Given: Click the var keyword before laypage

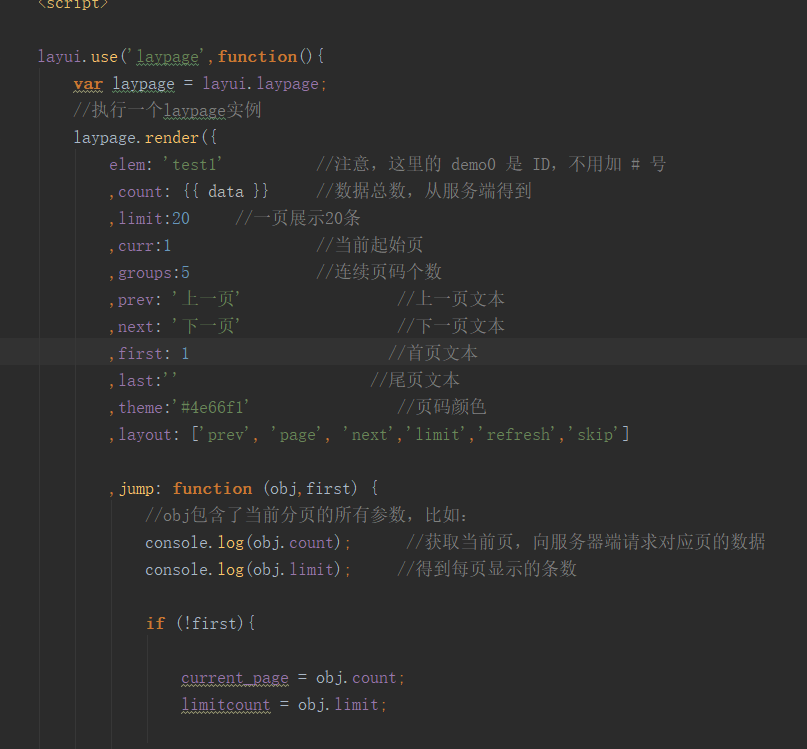Looking at the screenshot, I should tap(88, 84).
